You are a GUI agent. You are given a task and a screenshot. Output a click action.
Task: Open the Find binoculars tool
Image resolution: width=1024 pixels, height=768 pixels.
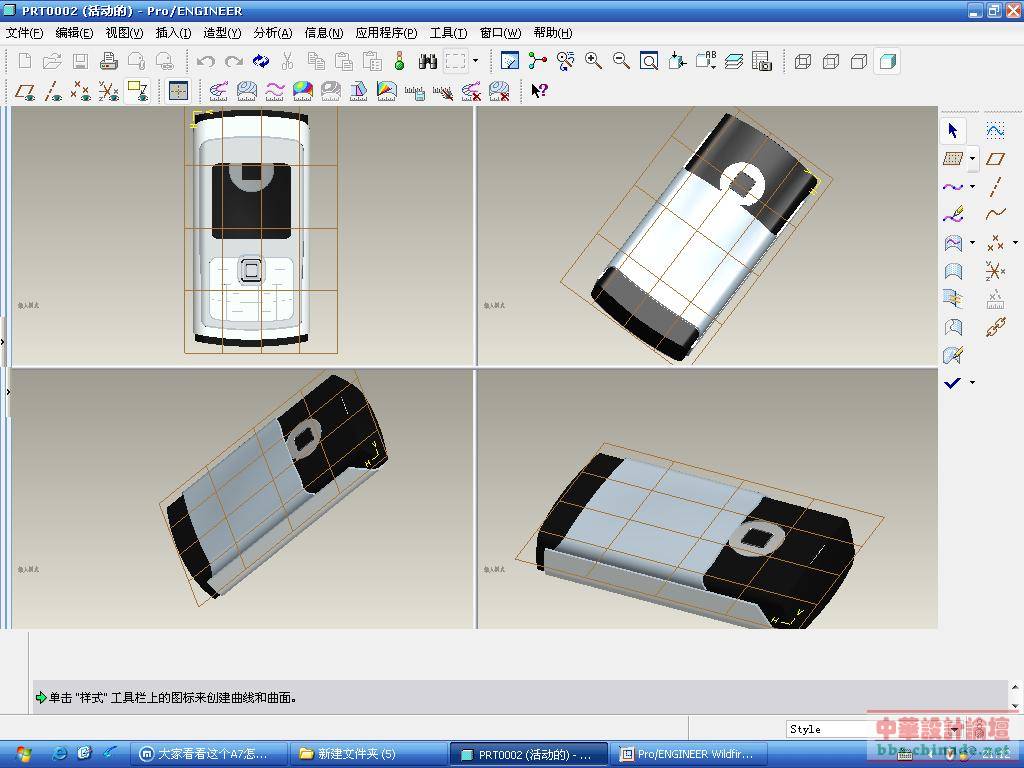point(428,61)
